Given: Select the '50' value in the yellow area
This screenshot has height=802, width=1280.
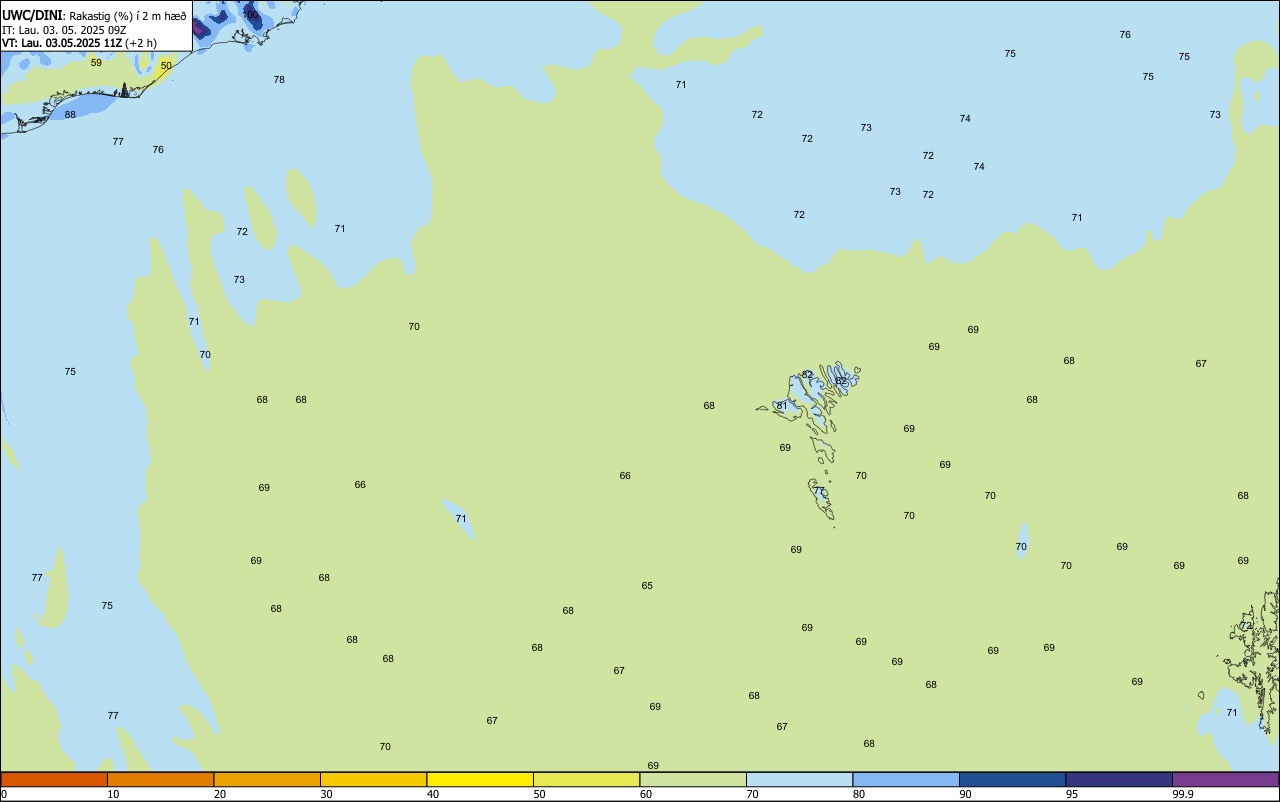Looking at the screenshot, I should tap(166, 66).
